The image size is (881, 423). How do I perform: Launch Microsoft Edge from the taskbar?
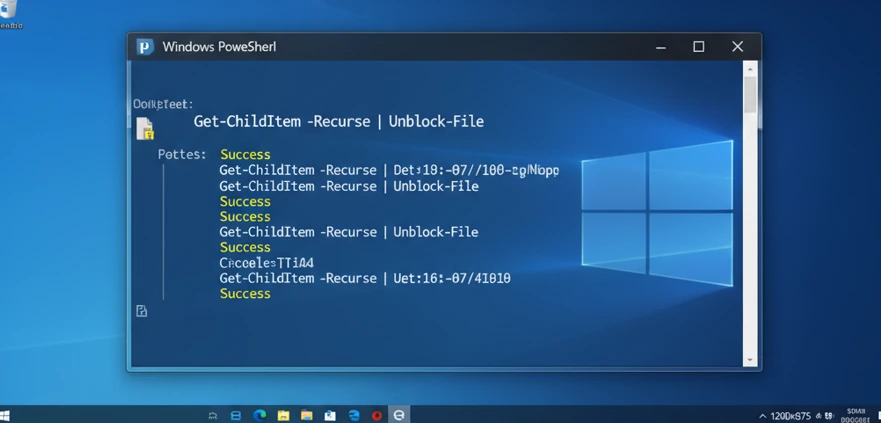260,415
